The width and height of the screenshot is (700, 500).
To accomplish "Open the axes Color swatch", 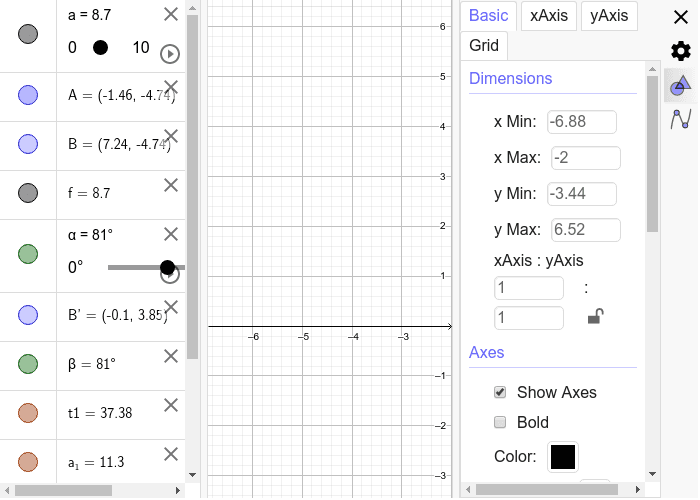I will coord(563,457).
